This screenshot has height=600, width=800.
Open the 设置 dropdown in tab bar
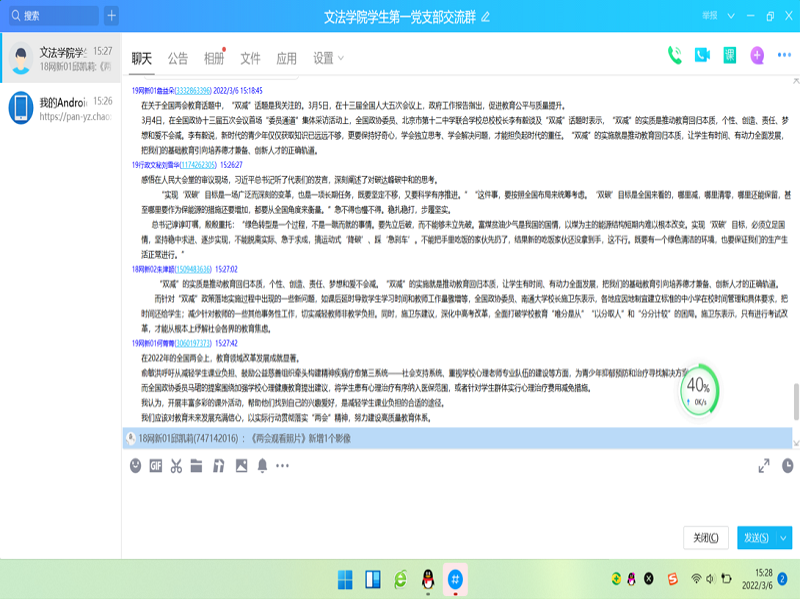(x=327, y=58)
